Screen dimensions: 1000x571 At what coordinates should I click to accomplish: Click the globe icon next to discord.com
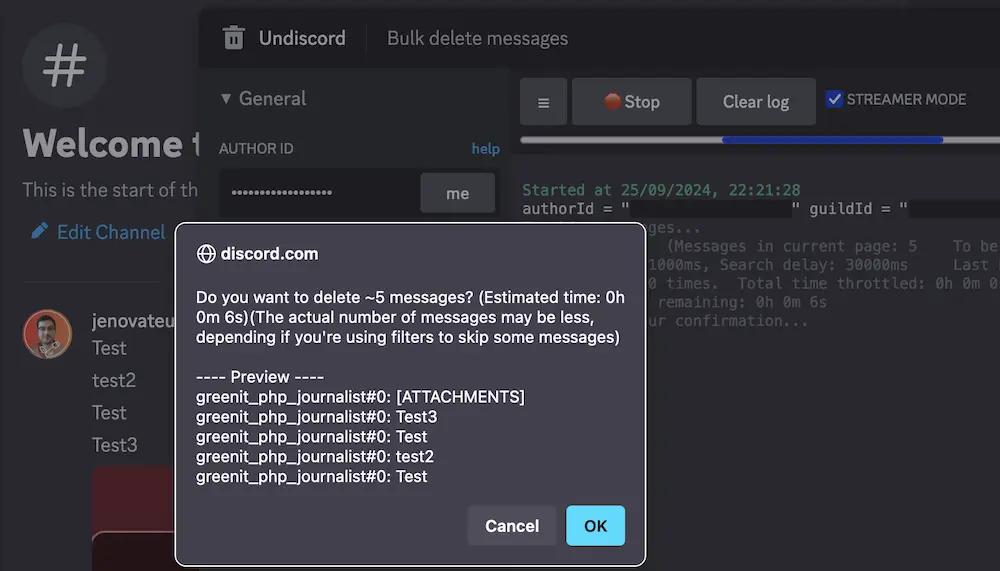click(x=206, y=254)
